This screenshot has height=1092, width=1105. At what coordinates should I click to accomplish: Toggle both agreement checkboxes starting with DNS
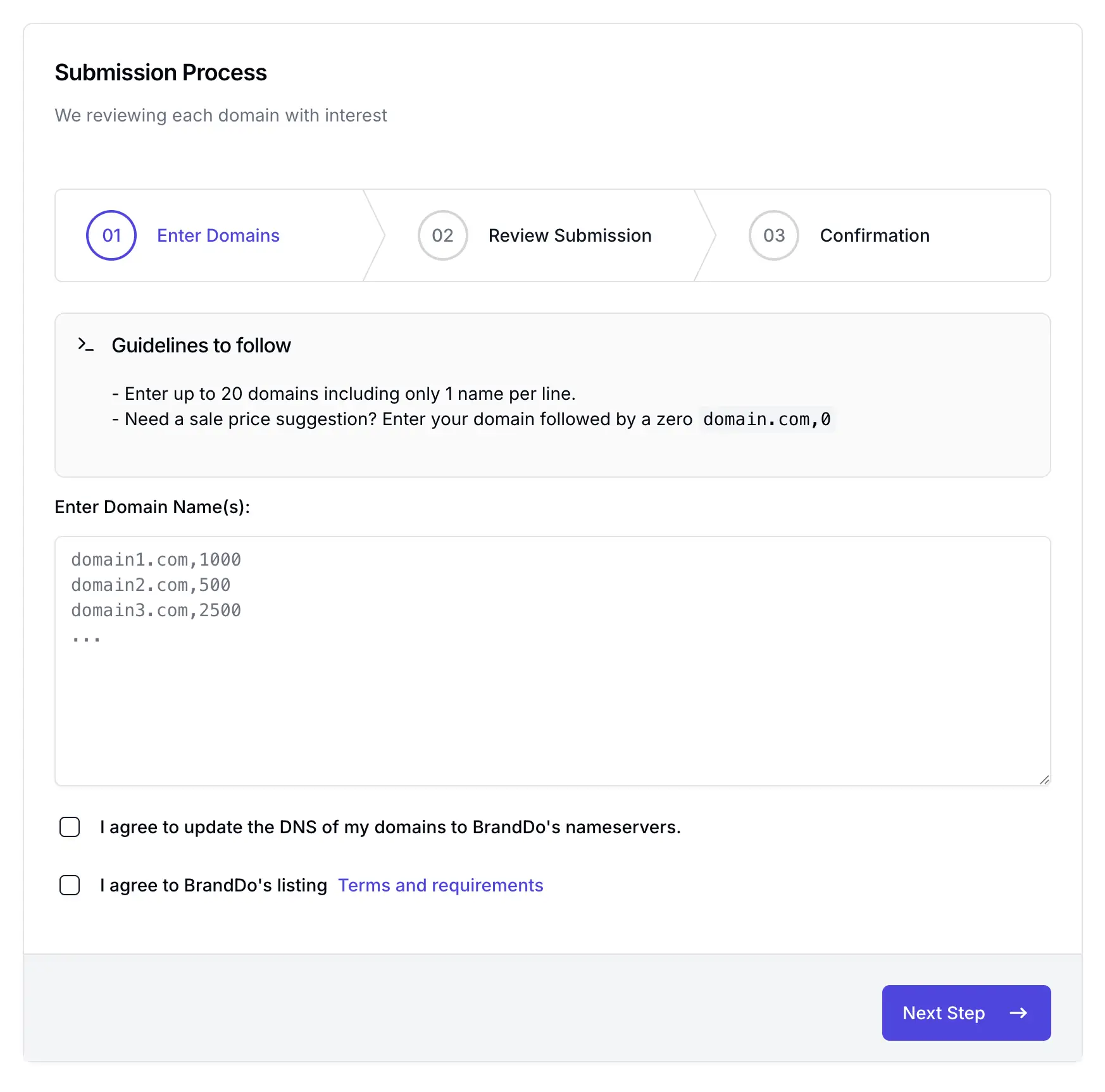[x=70, y=827]
